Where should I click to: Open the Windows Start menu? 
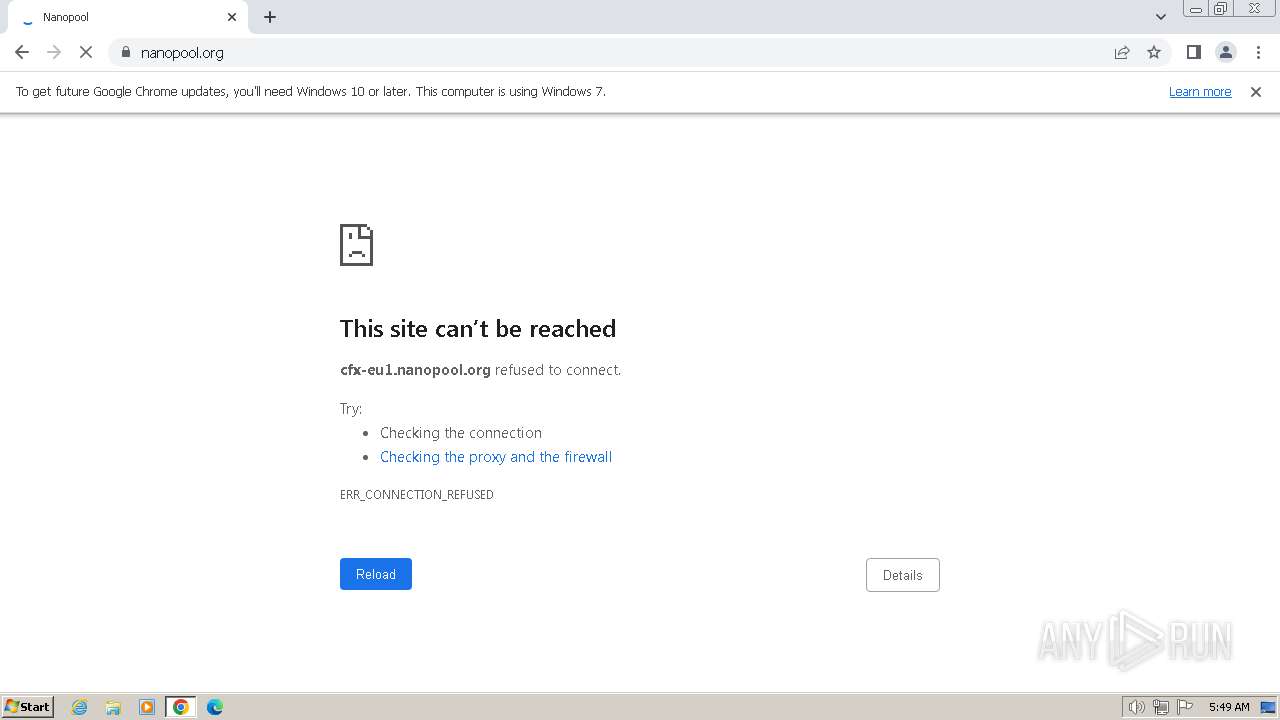tap(28, 706)
